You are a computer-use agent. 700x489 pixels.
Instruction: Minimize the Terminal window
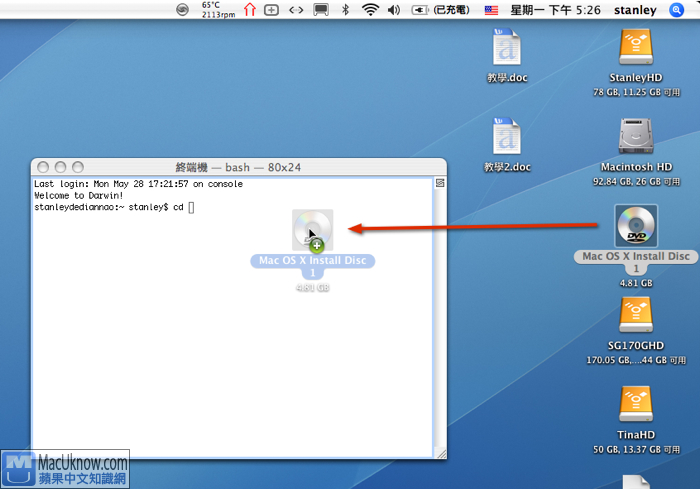click(60, 167)
